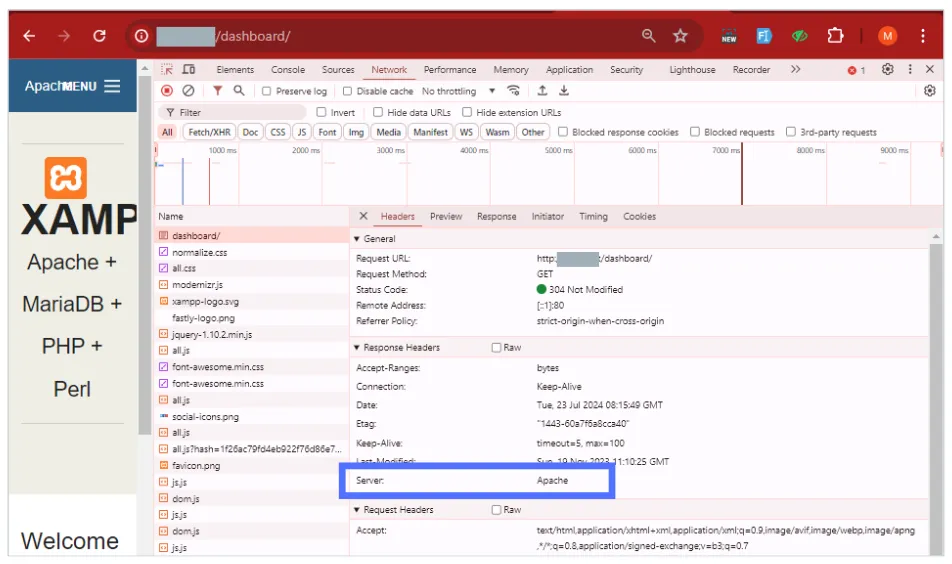Open Network panel settings gear
The width and height of the screenshot is (952, 564).
click(930, 90)
